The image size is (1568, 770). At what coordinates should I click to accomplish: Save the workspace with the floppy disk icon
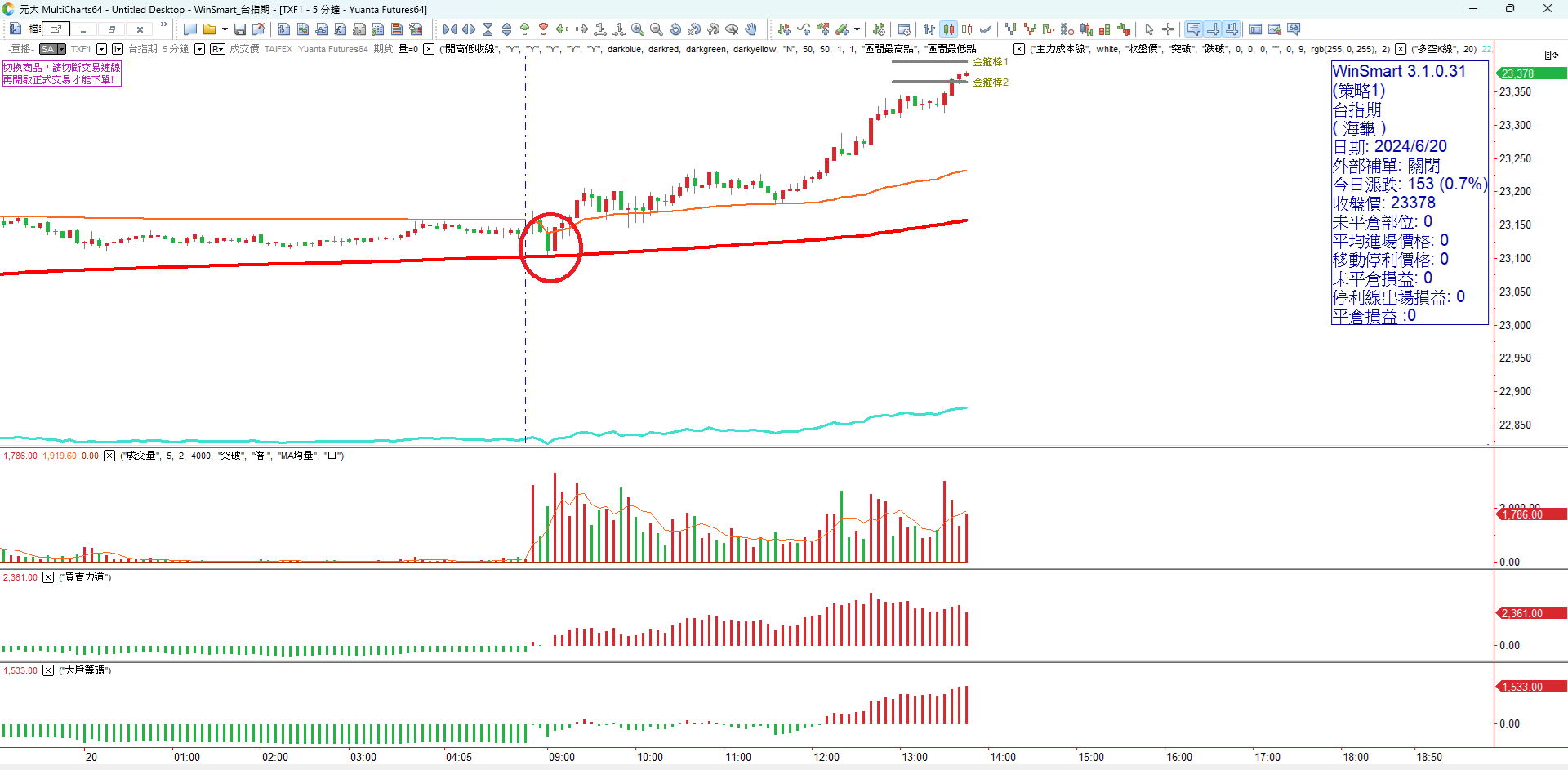pos(240,29)
